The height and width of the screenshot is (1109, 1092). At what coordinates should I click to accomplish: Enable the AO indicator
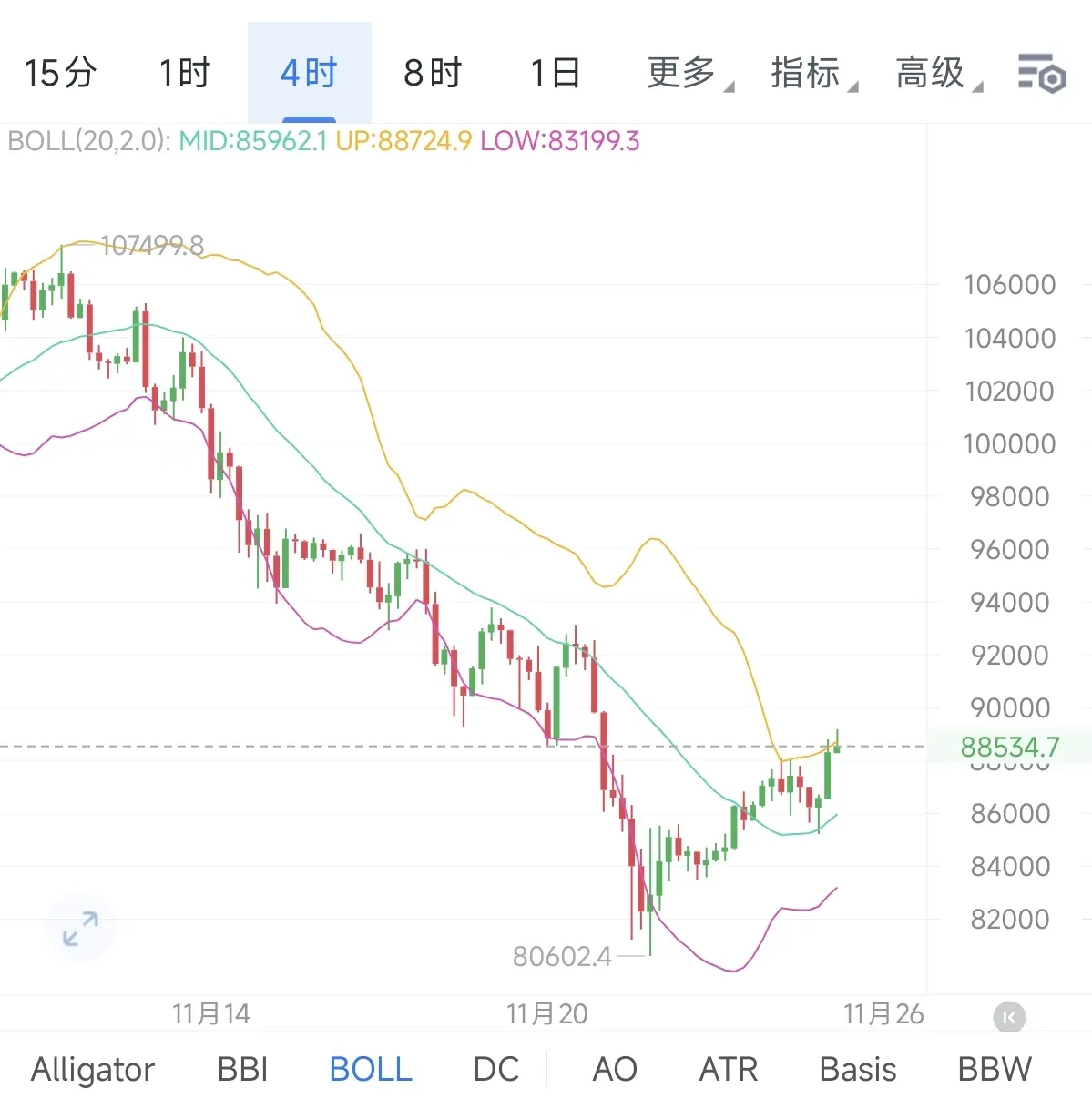click(615, 1069)
